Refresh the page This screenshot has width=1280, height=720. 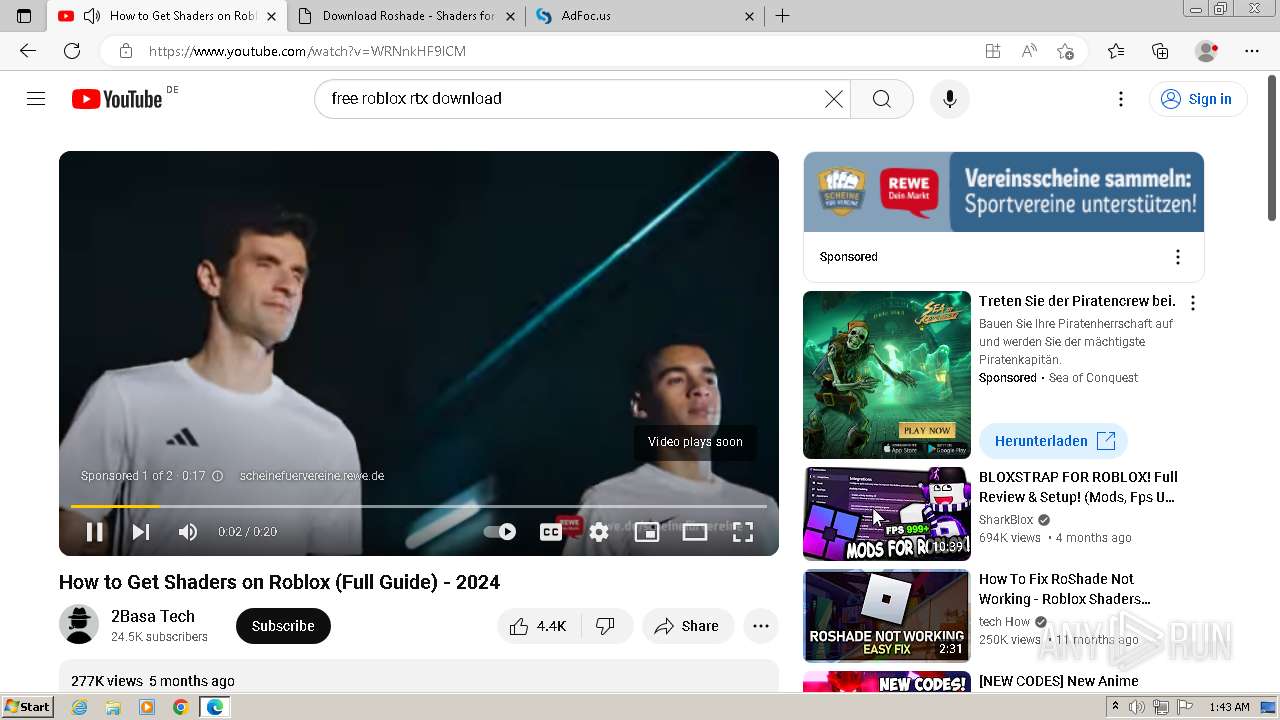click(x=72, y=51)
